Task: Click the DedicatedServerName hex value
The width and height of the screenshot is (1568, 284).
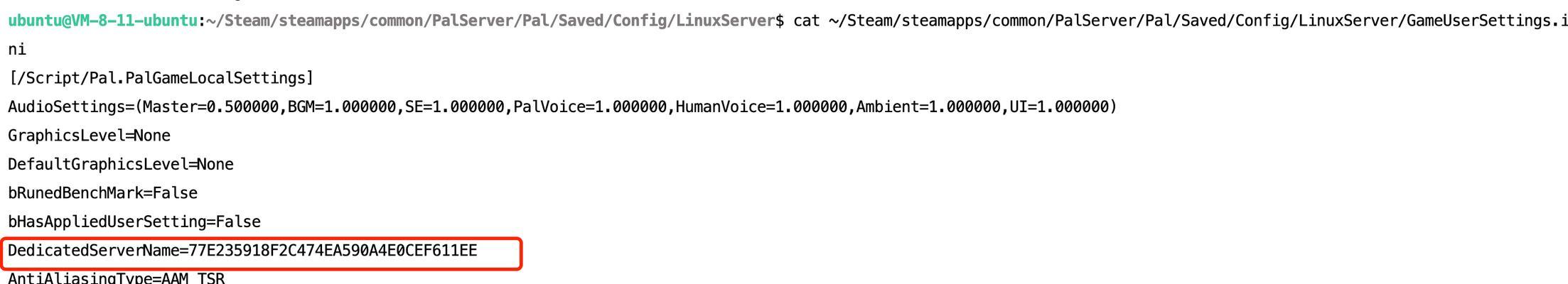Action: (333, 251)
